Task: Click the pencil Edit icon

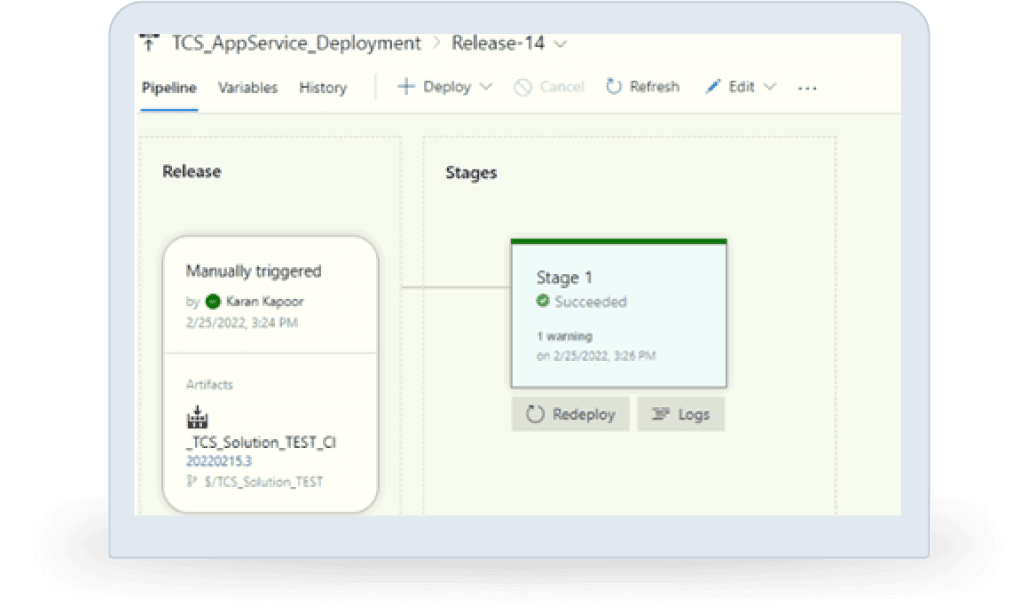Action: click(x=713, y=87)
